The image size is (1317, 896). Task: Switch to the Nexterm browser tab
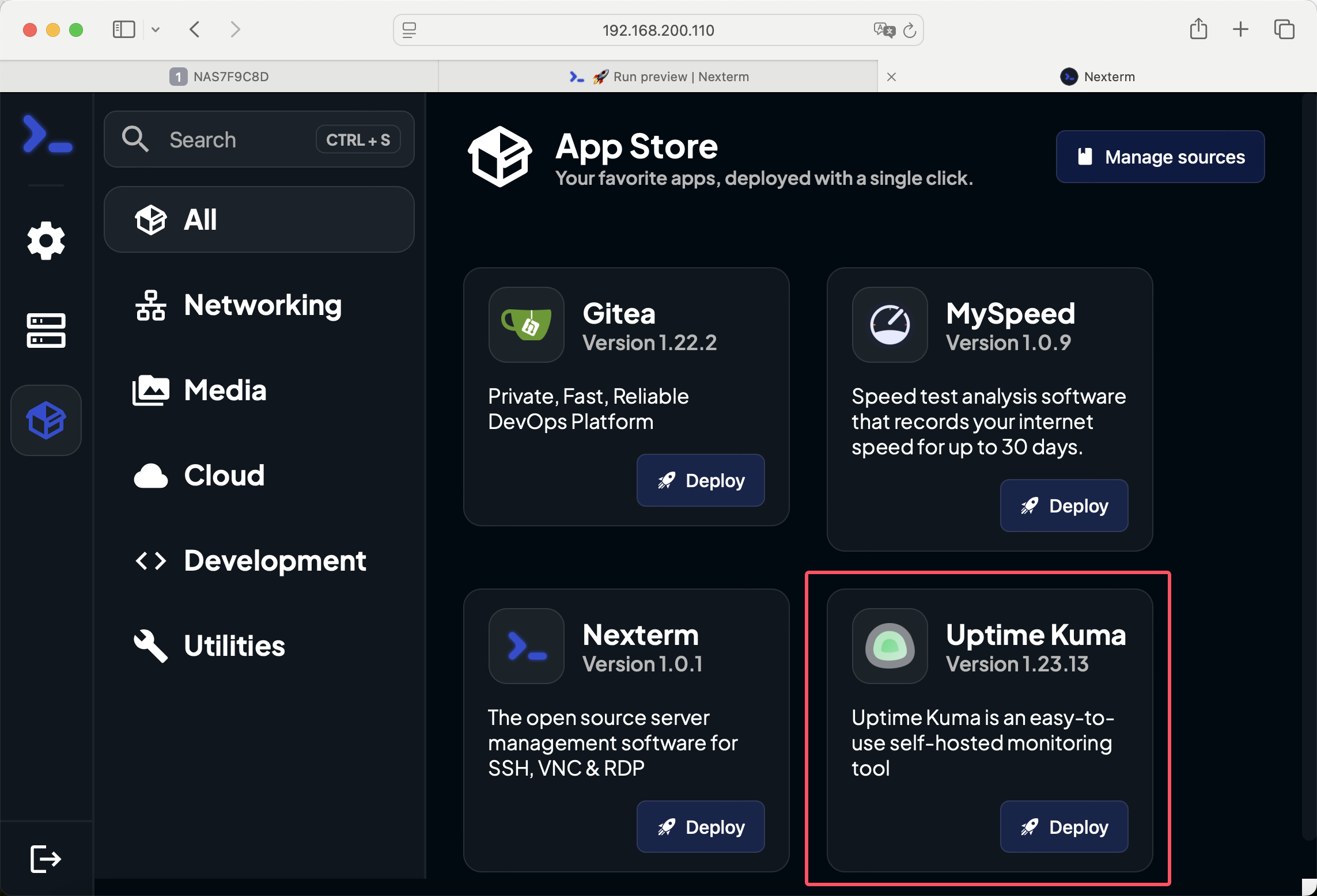click(1097, 77)
